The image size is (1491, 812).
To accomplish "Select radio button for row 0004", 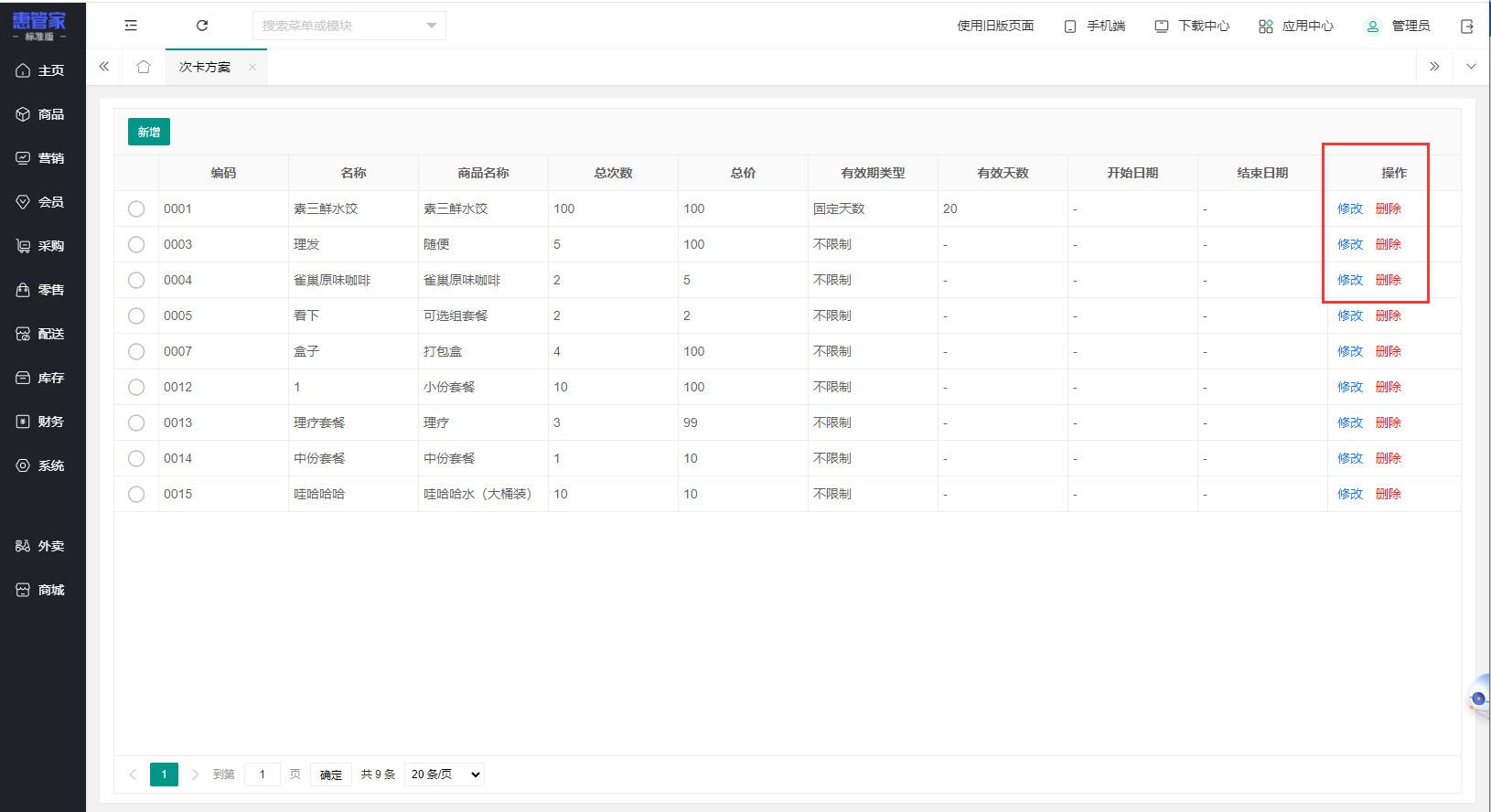I will coord(136,280).
